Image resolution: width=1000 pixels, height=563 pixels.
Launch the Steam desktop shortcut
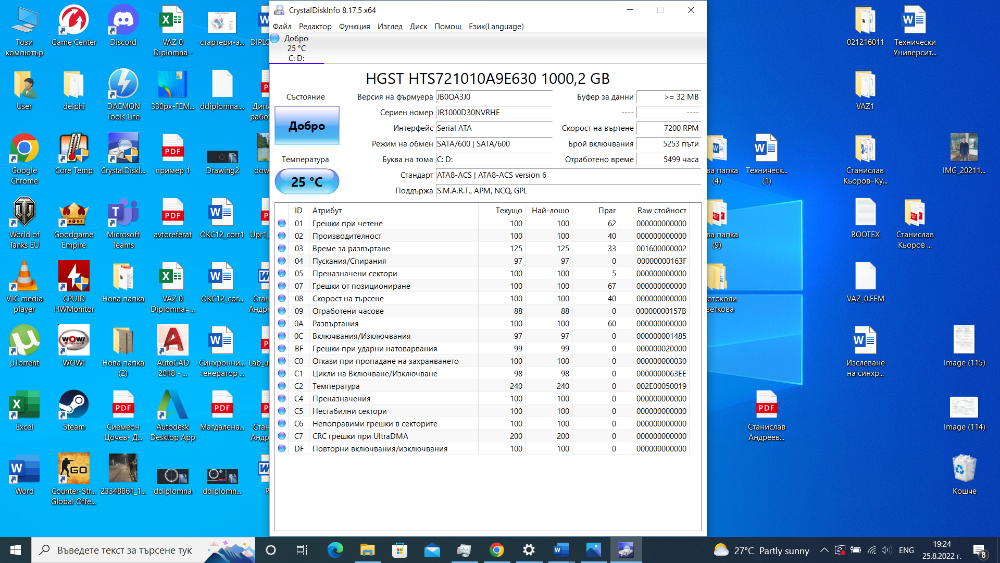pos(74,411)
